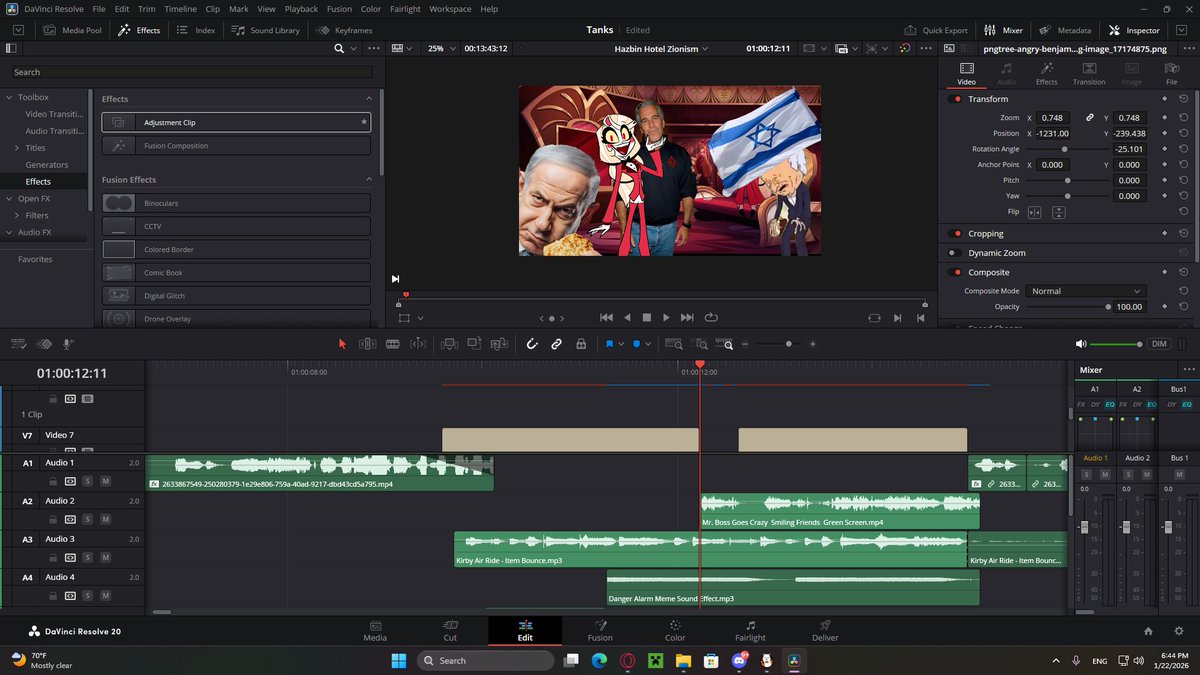This screenshot has height=675, width=1200.
Task: Toggle Linked Selection chain icon
Action: click(x=557, y=344)
